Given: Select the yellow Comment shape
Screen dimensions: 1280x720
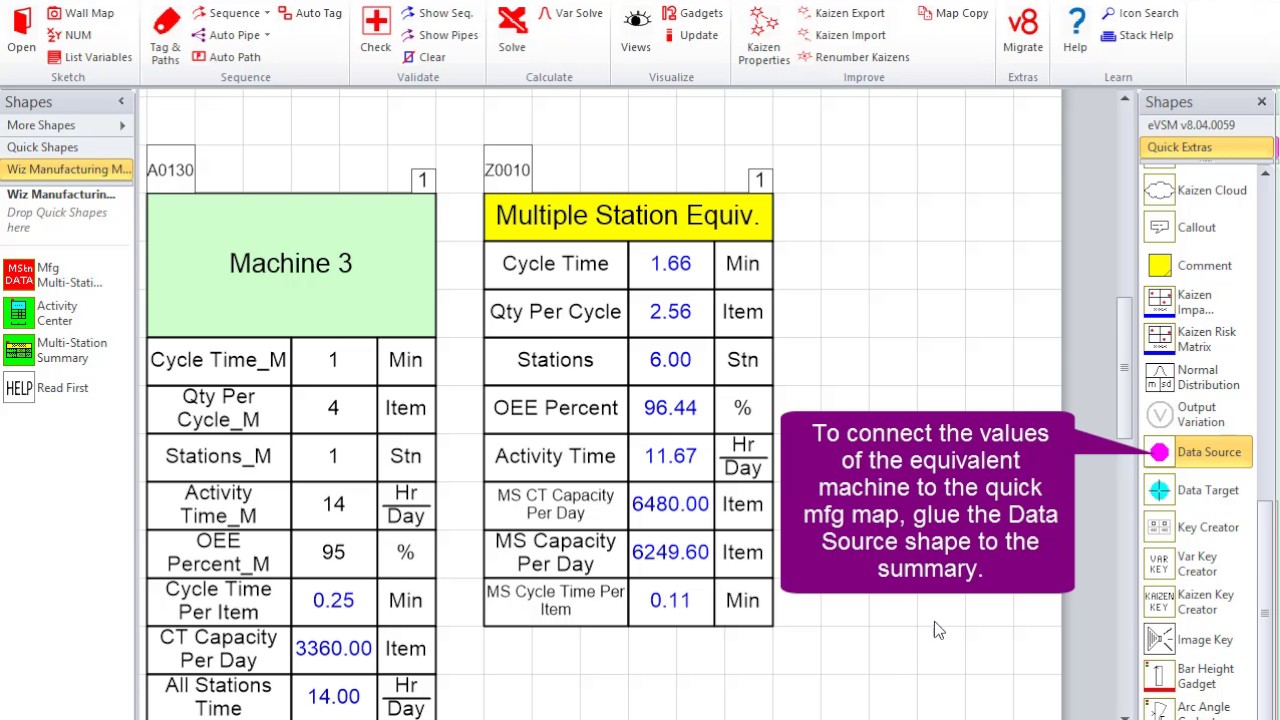Looking at the screenshot, I should 1188,266.
